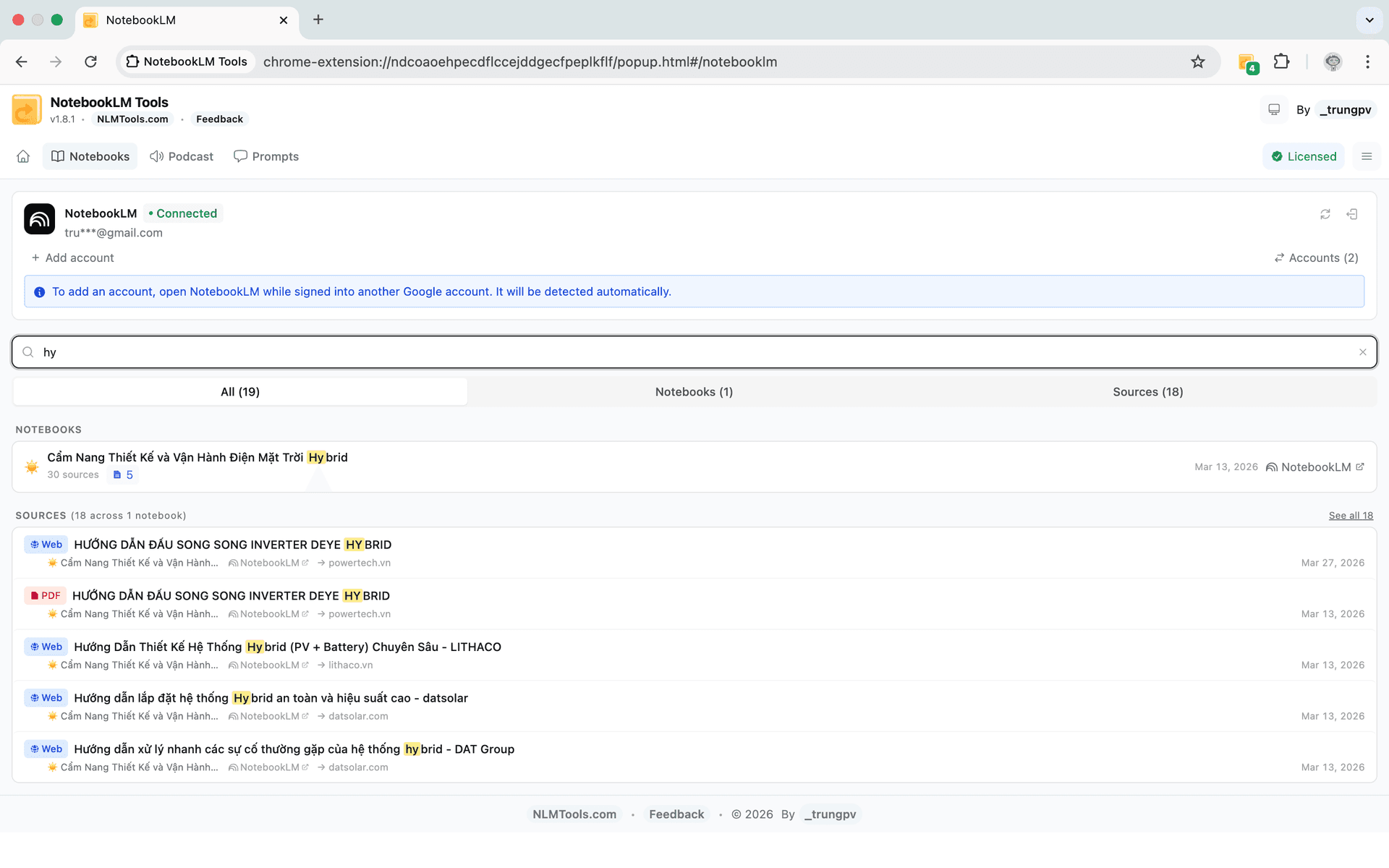Switch to the Notebooks (1) tab
Viewport: 1389px width, 868px height.
click(694, 391)
